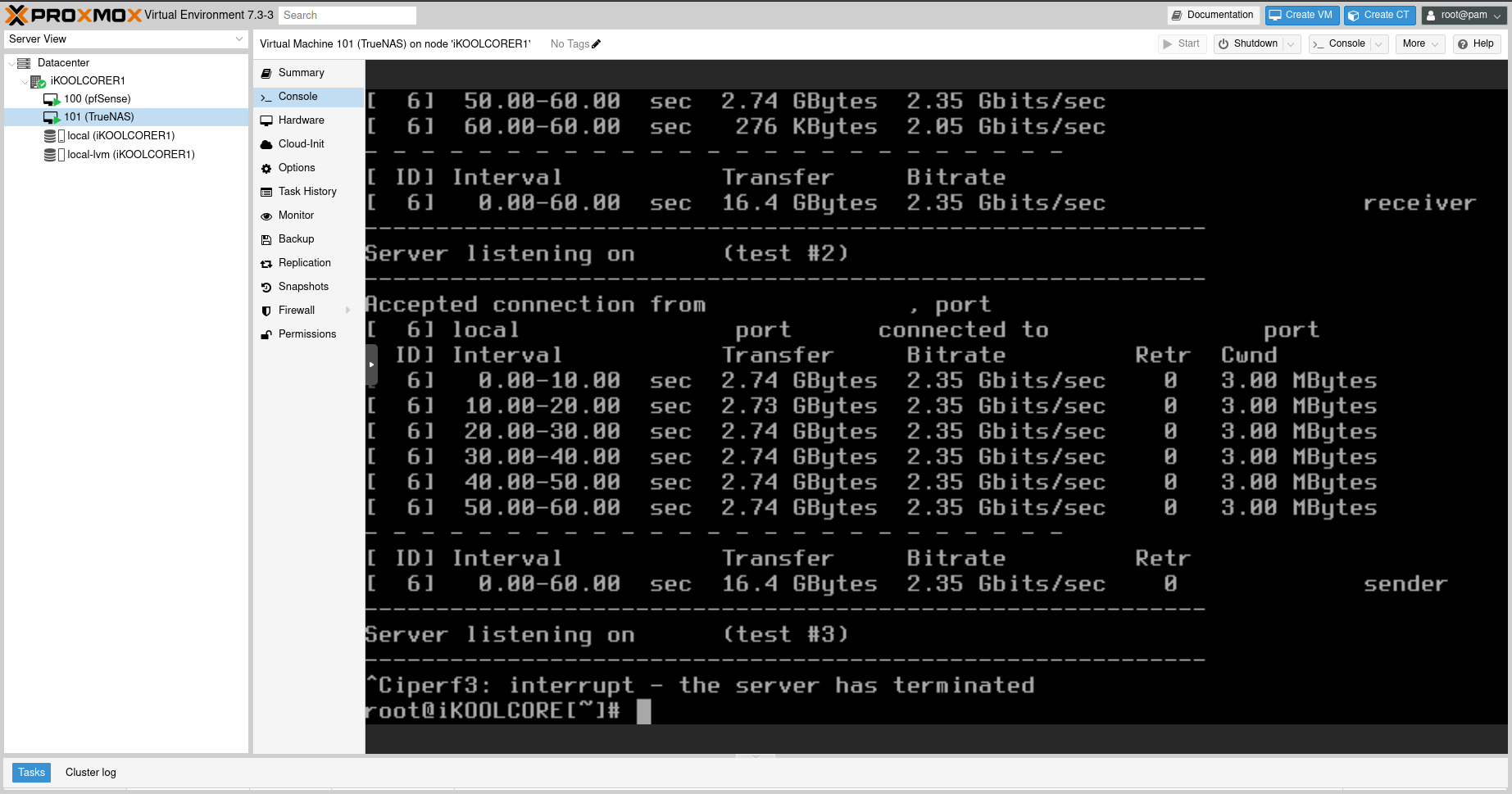1512x794 pixels.
Task: Click the pfSense VM icon
Action: pos(52,99)
